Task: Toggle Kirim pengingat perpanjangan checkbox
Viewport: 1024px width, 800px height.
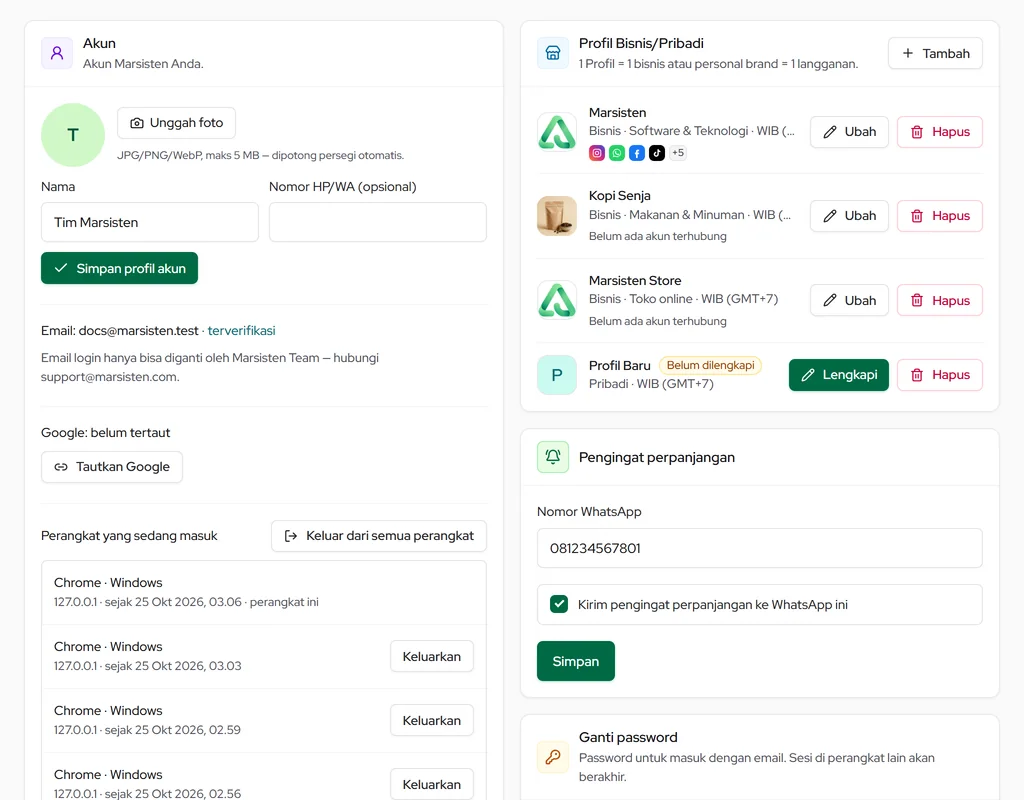Action: click(x=559, y=604)
